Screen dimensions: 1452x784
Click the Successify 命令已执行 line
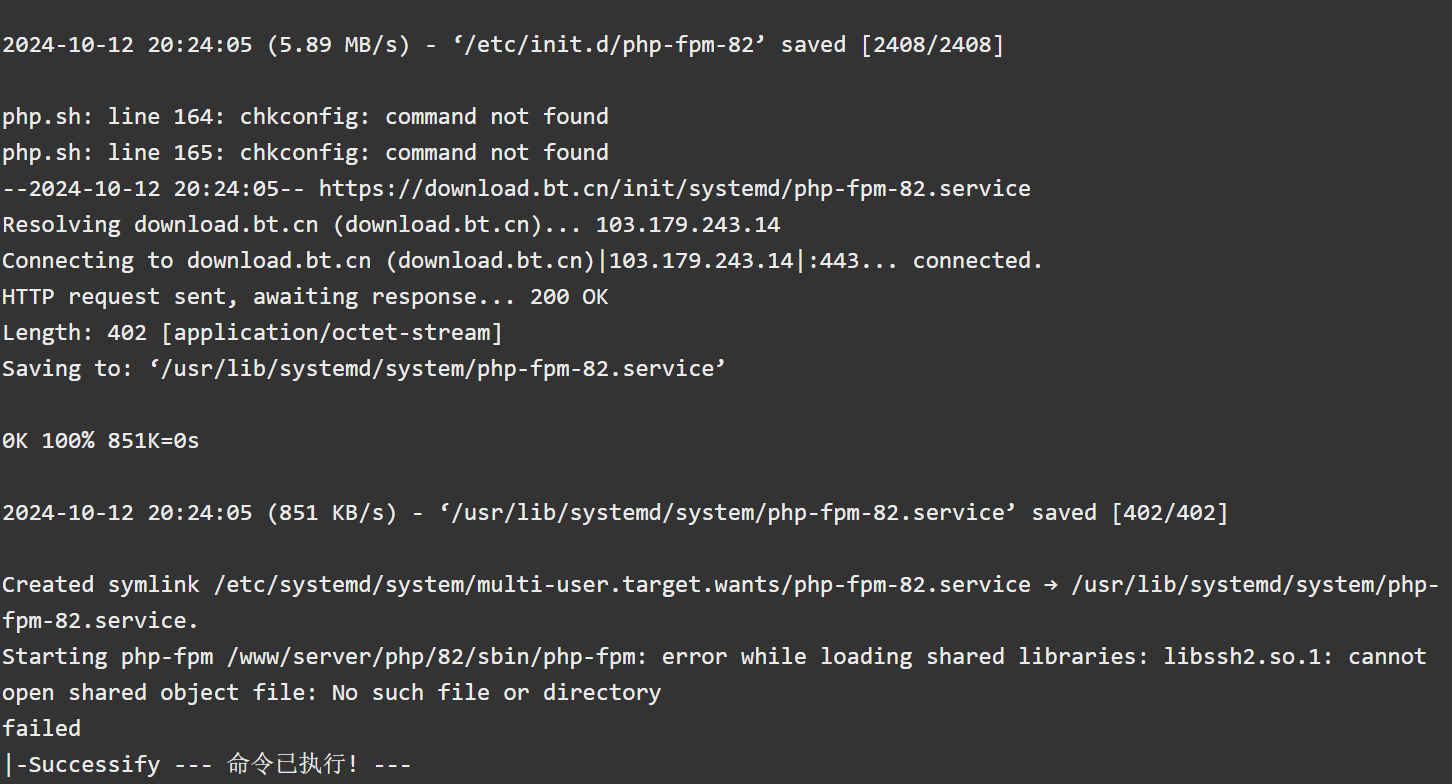(206, 764)
